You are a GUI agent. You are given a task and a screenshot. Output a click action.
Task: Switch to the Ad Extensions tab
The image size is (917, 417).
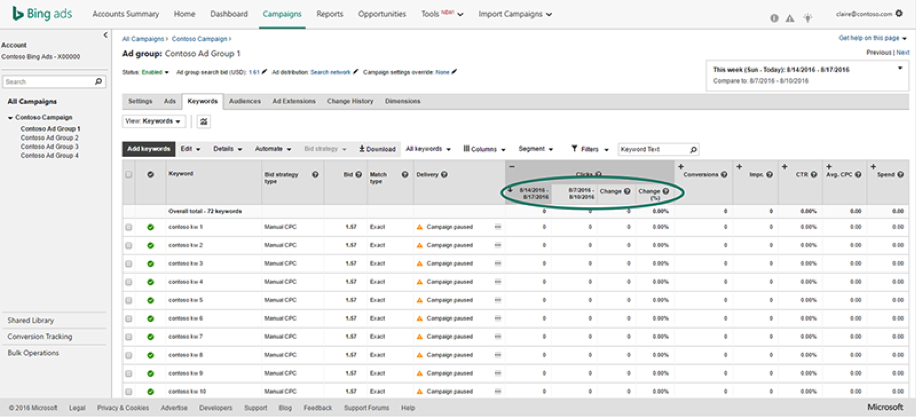(x=294, y=101)
